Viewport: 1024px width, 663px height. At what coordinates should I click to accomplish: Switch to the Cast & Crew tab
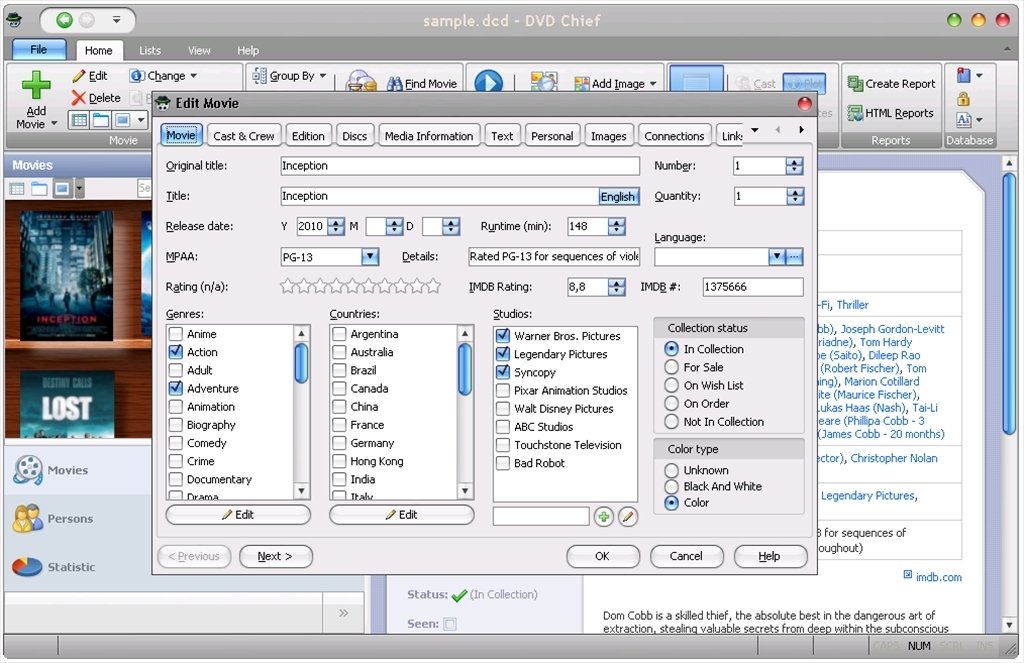click(x=244, y=136)
